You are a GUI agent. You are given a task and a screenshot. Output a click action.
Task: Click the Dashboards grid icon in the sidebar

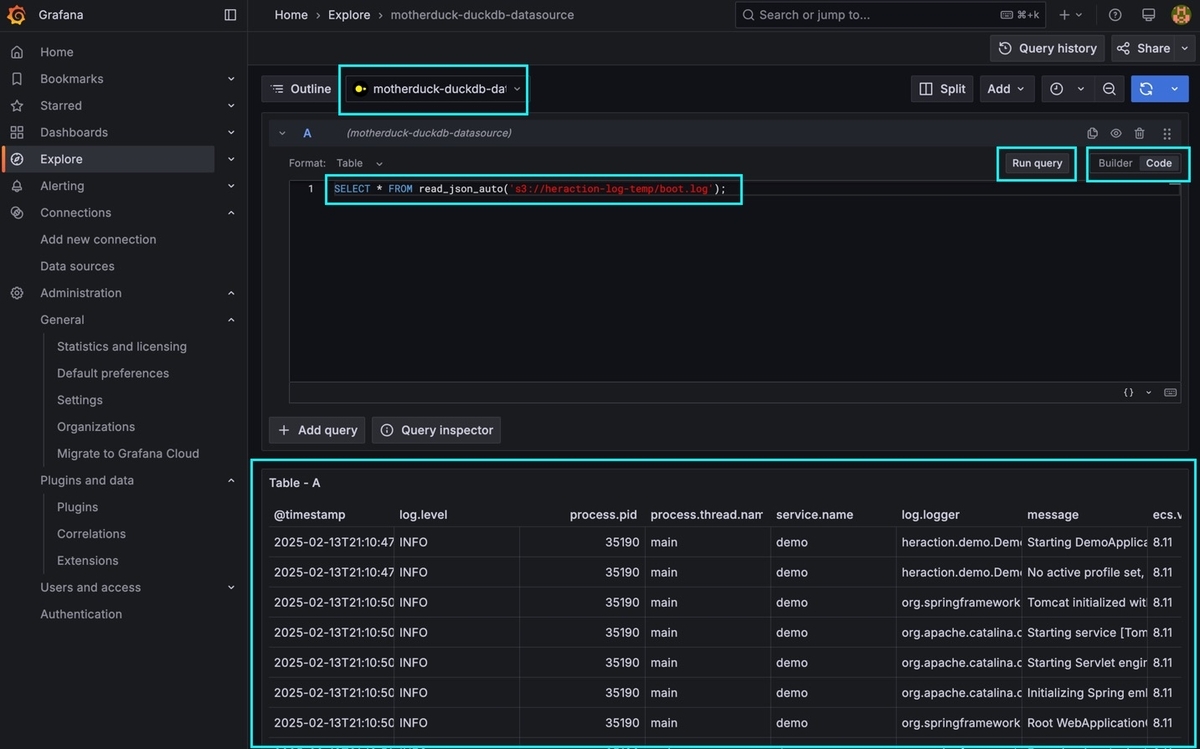pos(17,132)
